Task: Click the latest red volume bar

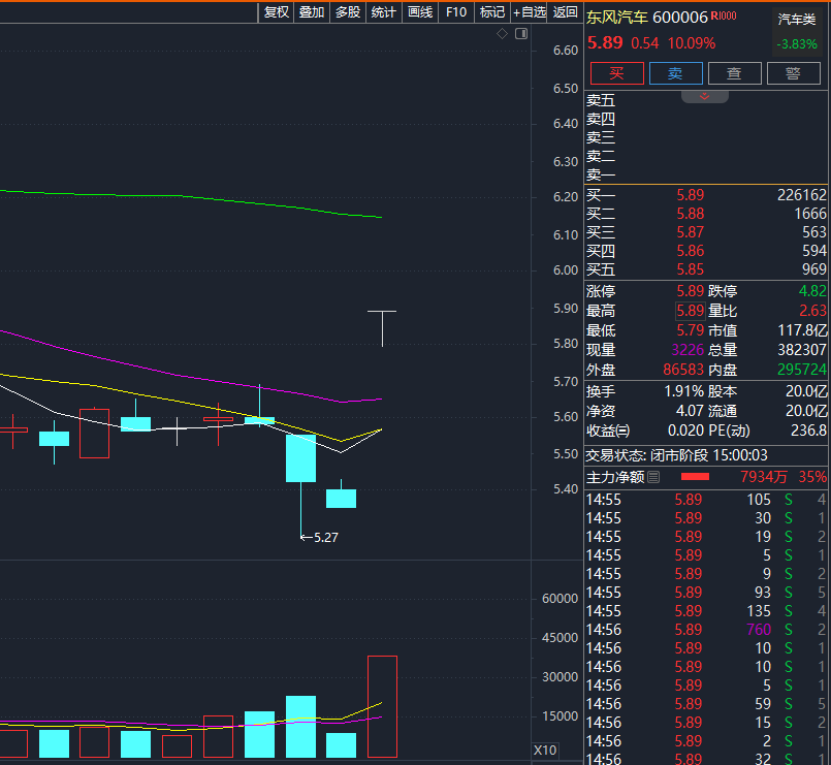Action: [x=382, y=706]
